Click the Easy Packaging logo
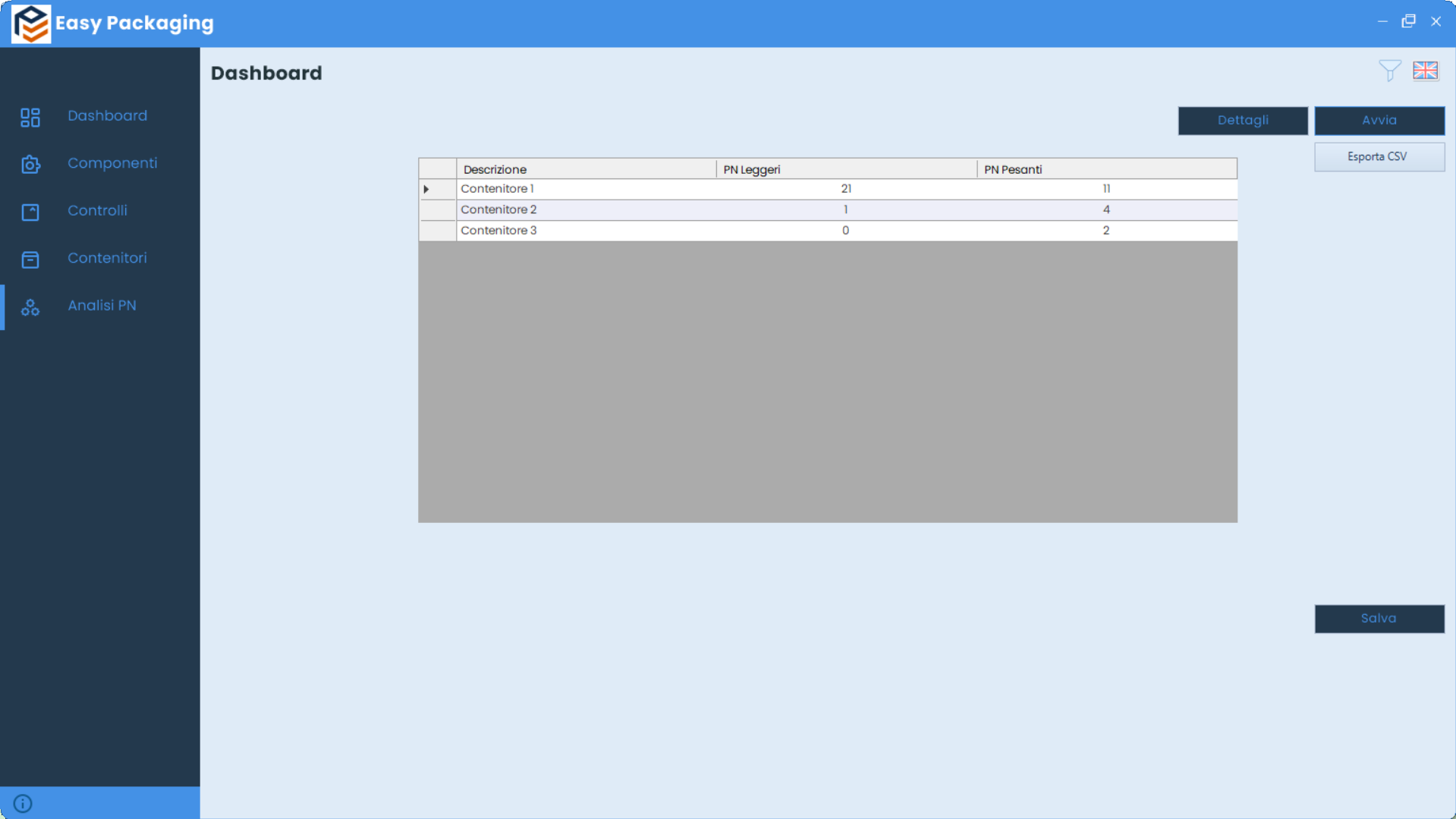 (x=31, y=24)
